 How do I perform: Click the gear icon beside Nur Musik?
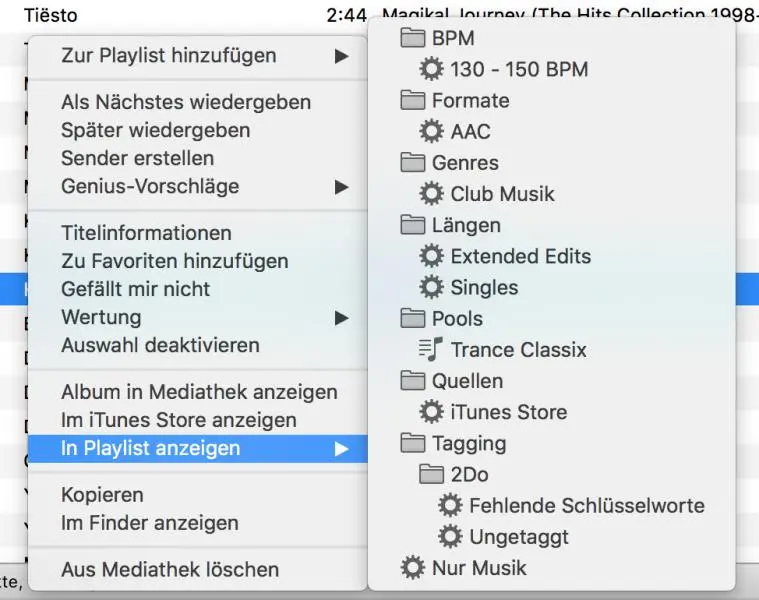click(412, 568)
